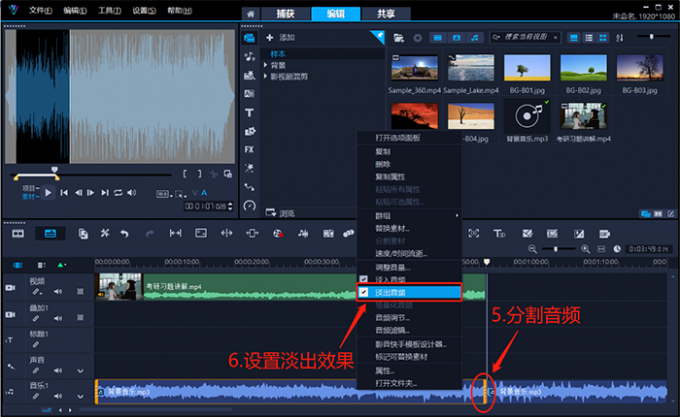Click the 添加 add folder button
The width and height of the screenshot is (680, 417).
[x=280, y=38]
